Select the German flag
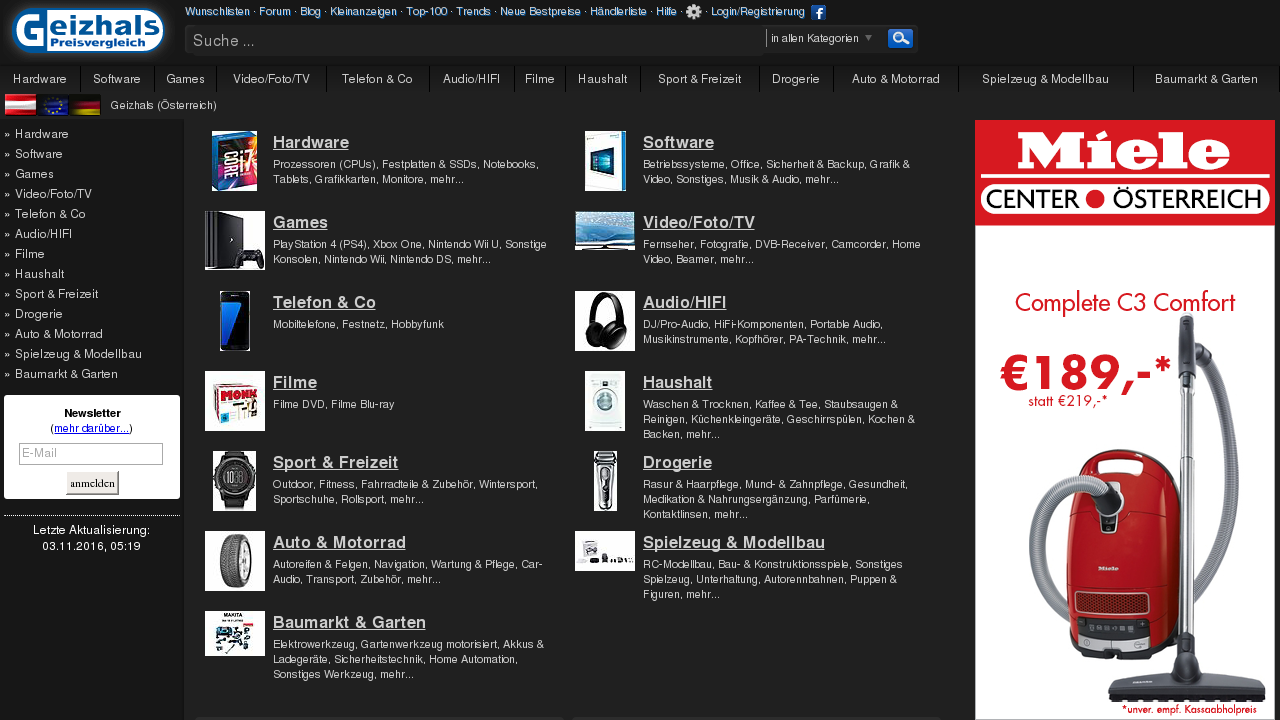The image size is (1280, 720). pos(85,105)
